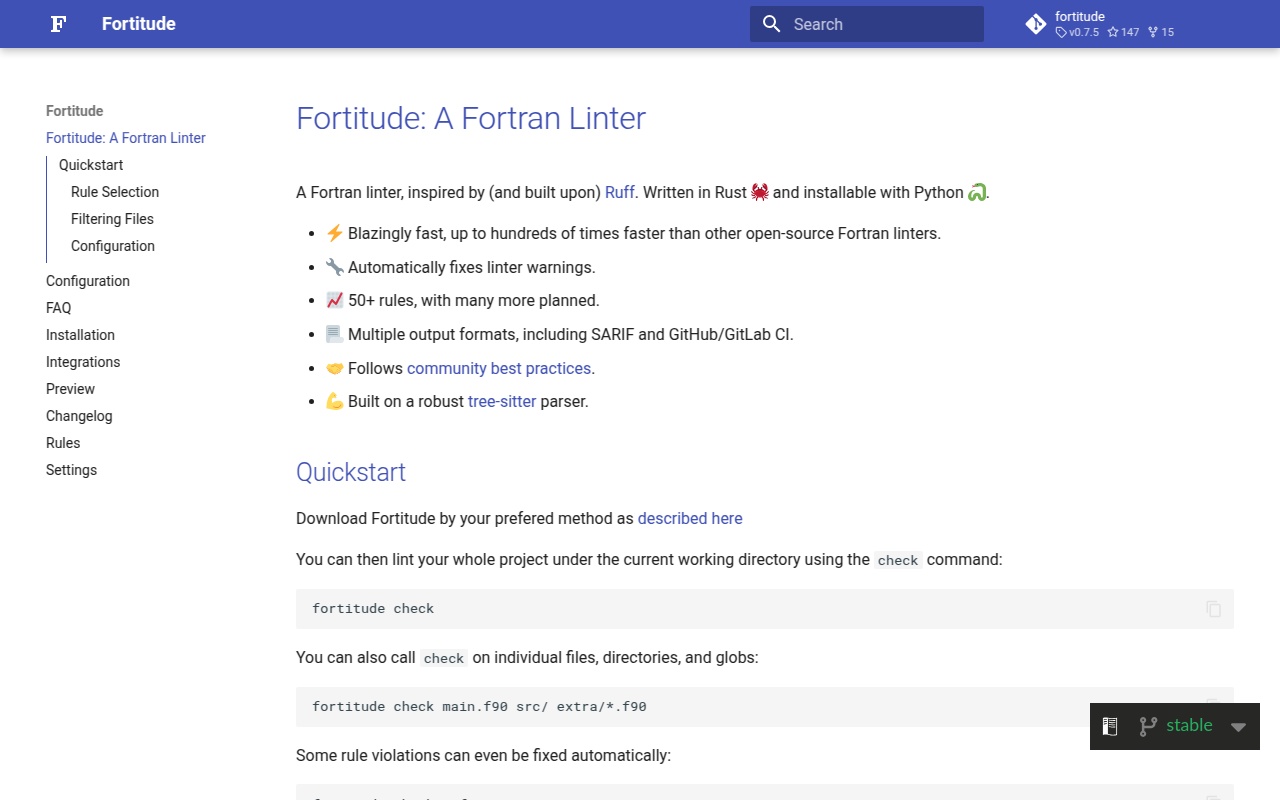Image resolution: width=1280 pixels, height=800 pixels.
Task: Go to Quickstart in sidebar
Action: tap(91, 165)
